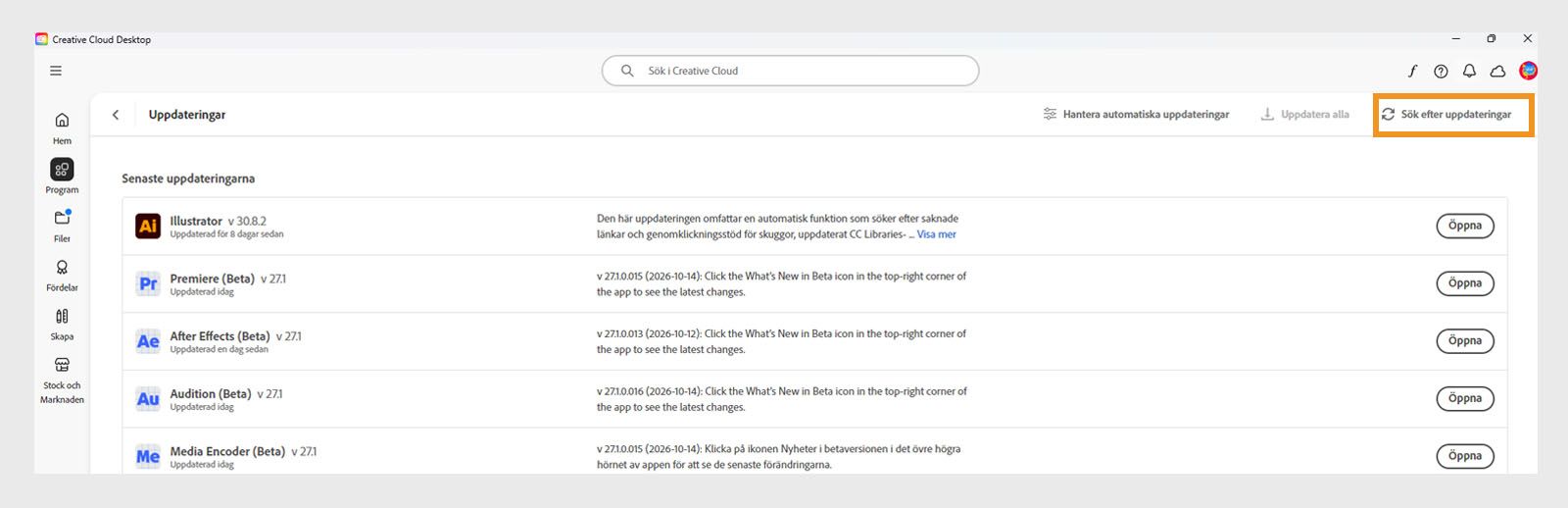Open Skapa in the sidebar

click(x=62, y=324)
